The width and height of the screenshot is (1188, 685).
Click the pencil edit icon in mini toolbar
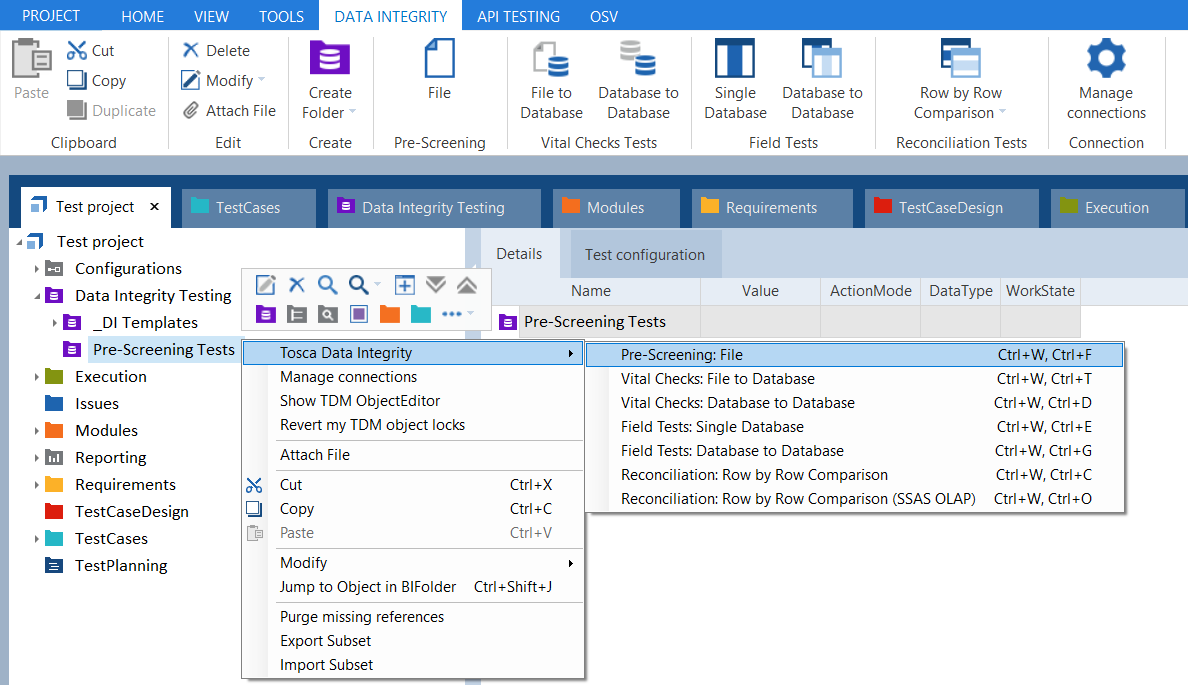[x=265, y=285]
